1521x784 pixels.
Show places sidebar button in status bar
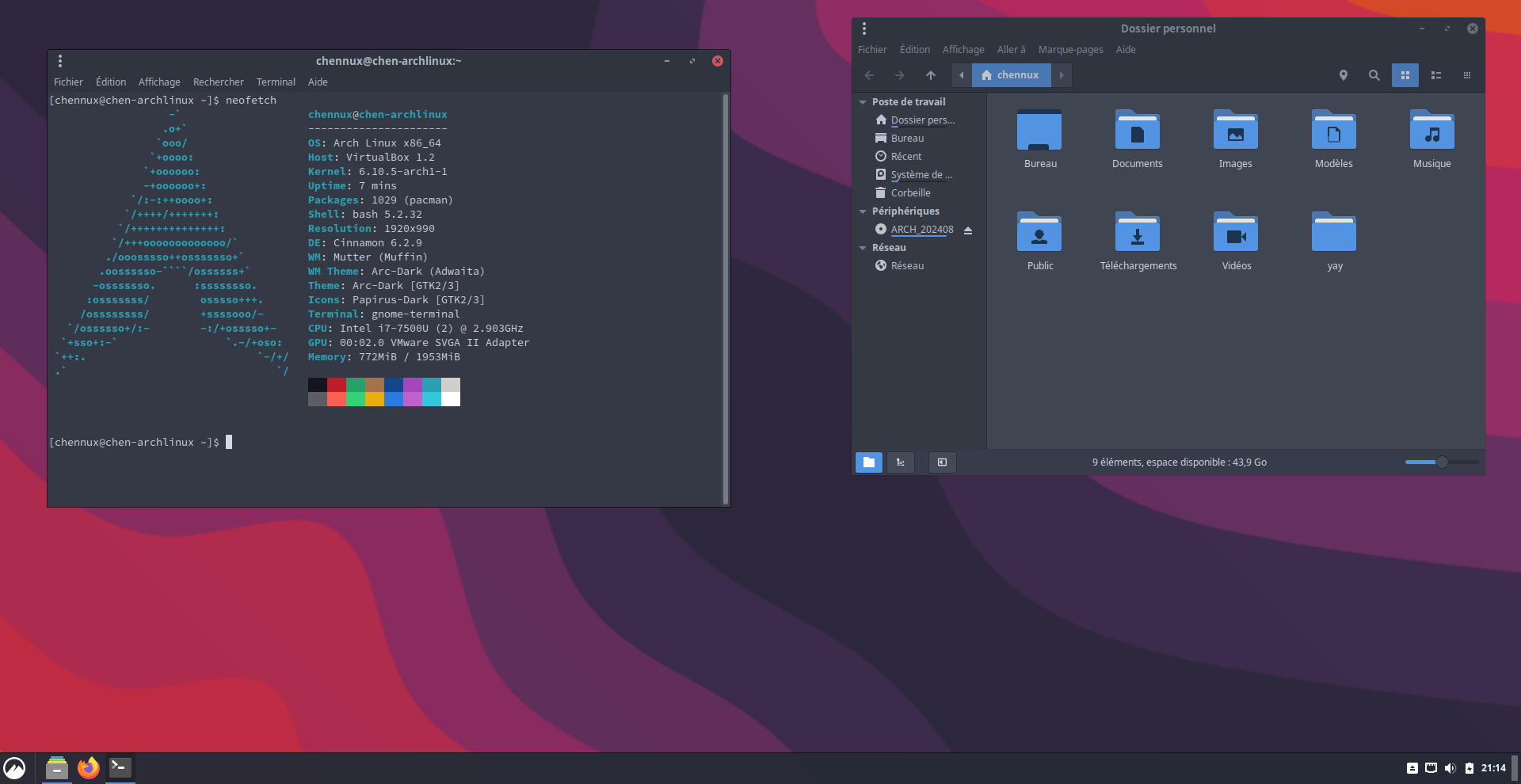pyautogui.click(x=869, y=462)
